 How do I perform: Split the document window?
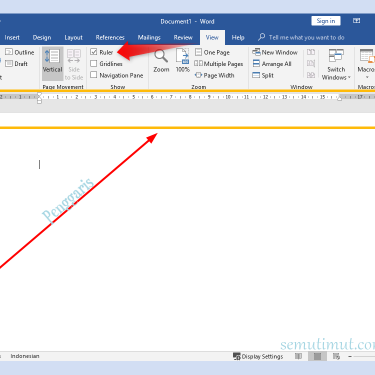click(263, 75)
